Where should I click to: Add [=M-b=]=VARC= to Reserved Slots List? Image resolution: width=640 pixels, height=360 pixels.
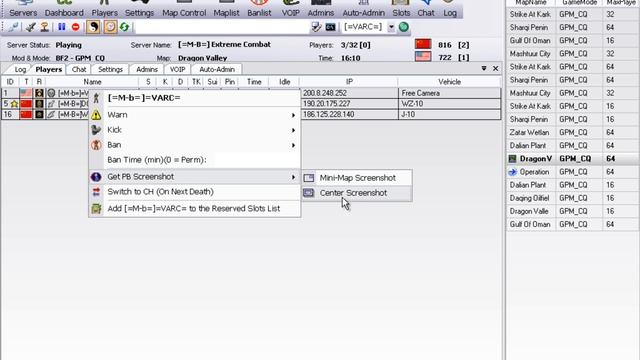(194, 209)
